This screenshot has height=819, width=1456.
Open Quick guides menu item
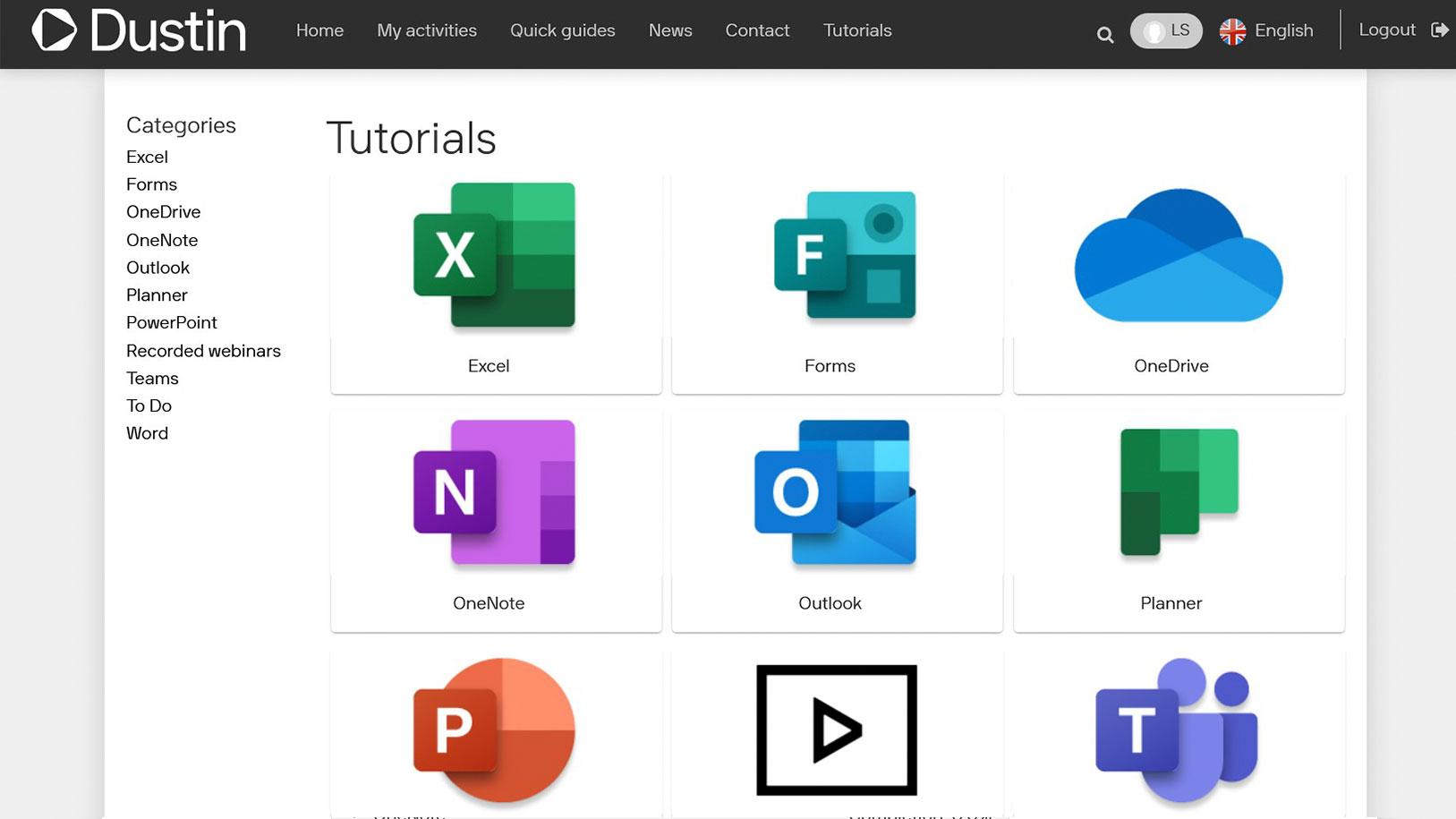coord(563,30)
